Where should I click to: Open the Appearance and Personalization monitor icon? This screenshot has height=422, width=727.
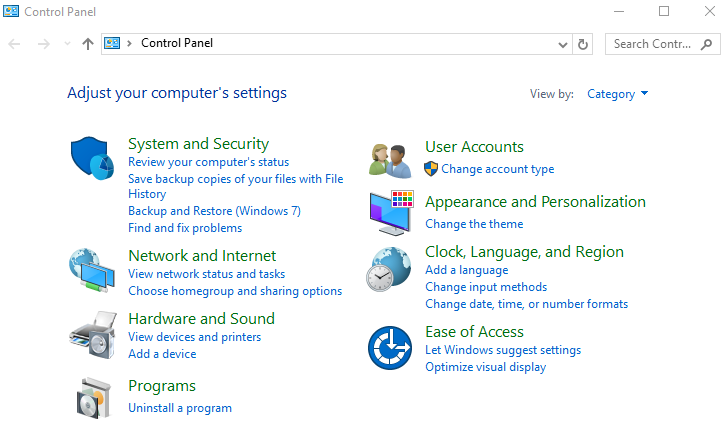[x=391, y=212]
